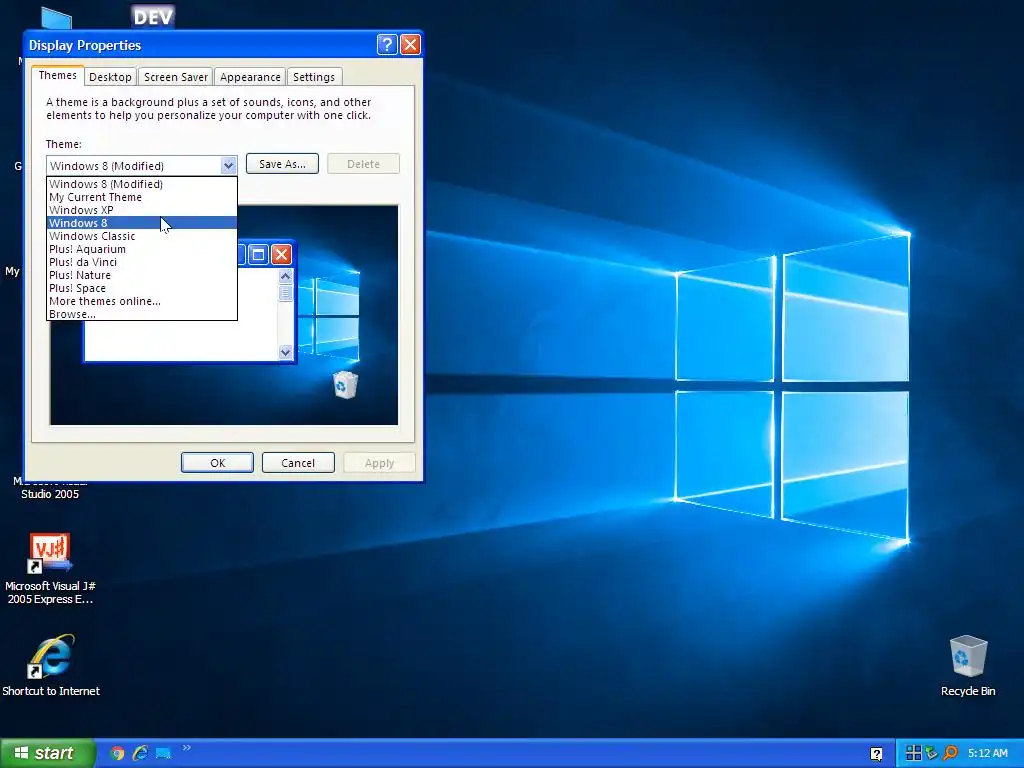Select the highlighted Windows 8 theme
1024x768 pixels.
coord(142,223)
